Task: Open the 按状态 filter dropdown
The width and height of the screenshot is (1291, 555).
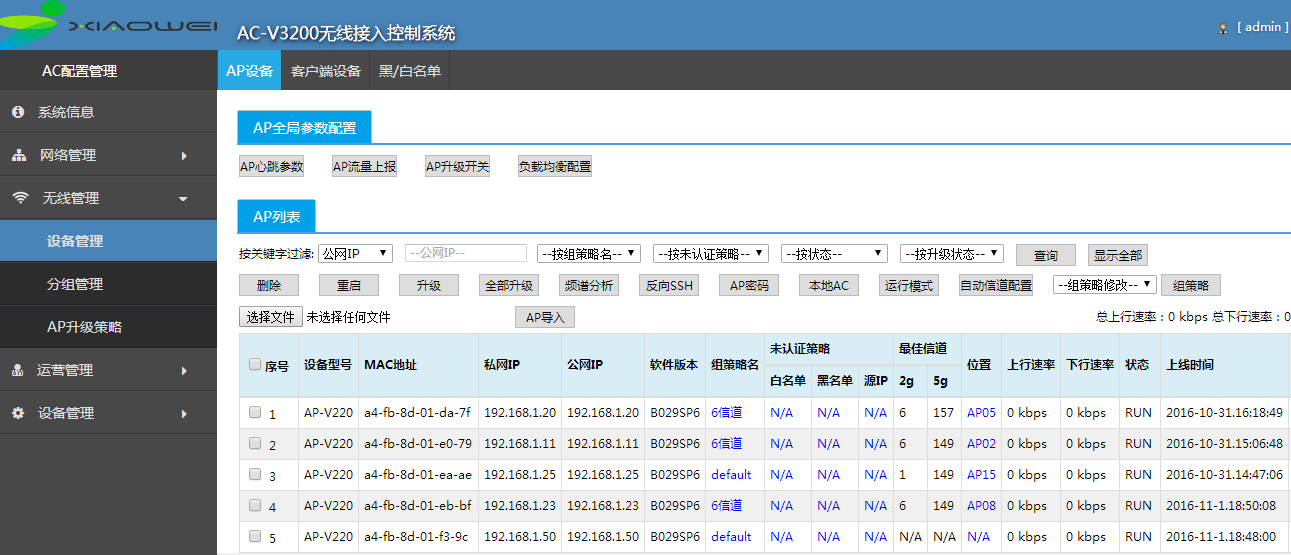Action: click(835, 254)
